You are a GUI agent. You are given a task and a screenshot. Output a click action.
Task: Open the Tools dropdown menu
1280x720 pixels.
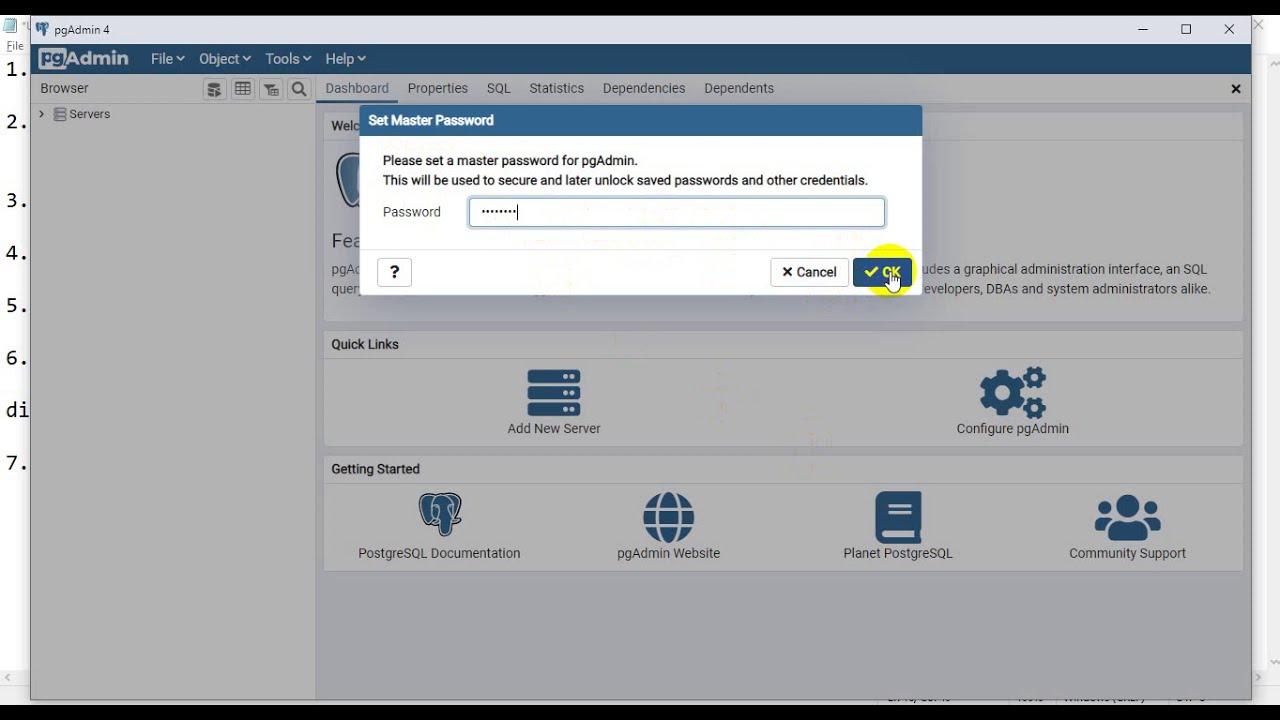coord(288,59)
